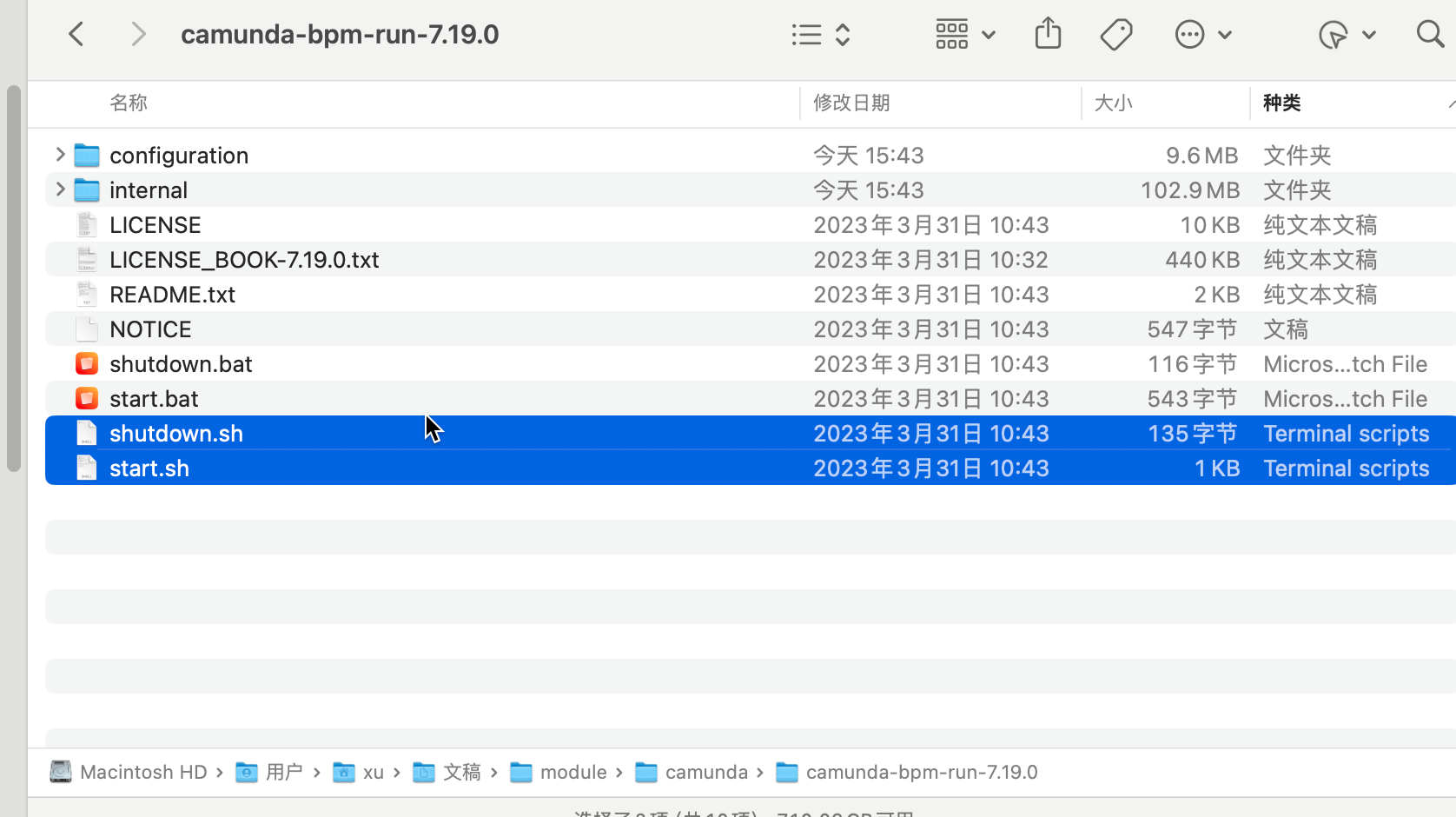Click the start.bat file icon
1456x817 pixels.
tap(87, 398)
